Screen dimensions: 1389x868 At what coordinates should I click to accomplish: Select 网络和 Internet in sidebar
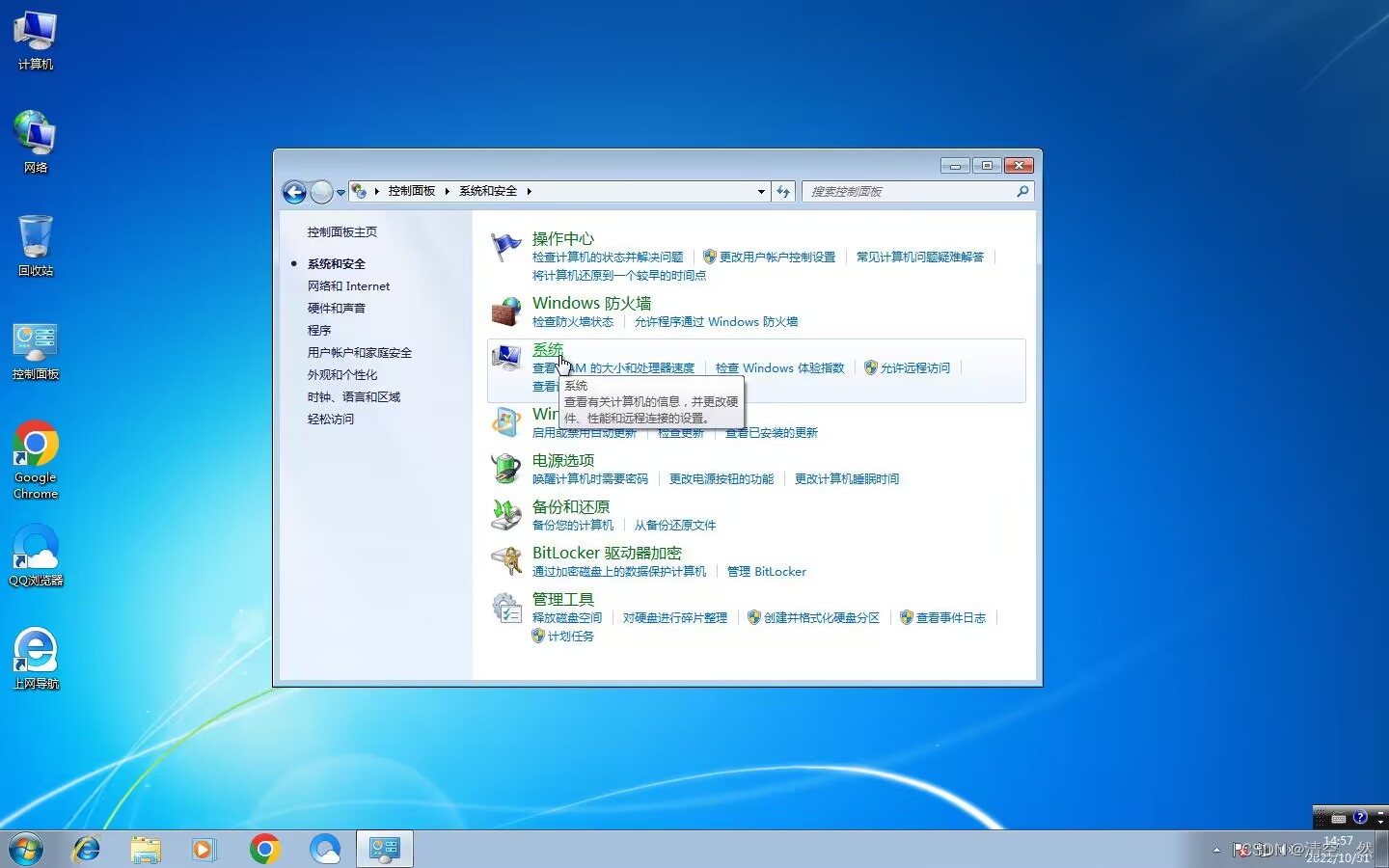(x=349, y=285)
